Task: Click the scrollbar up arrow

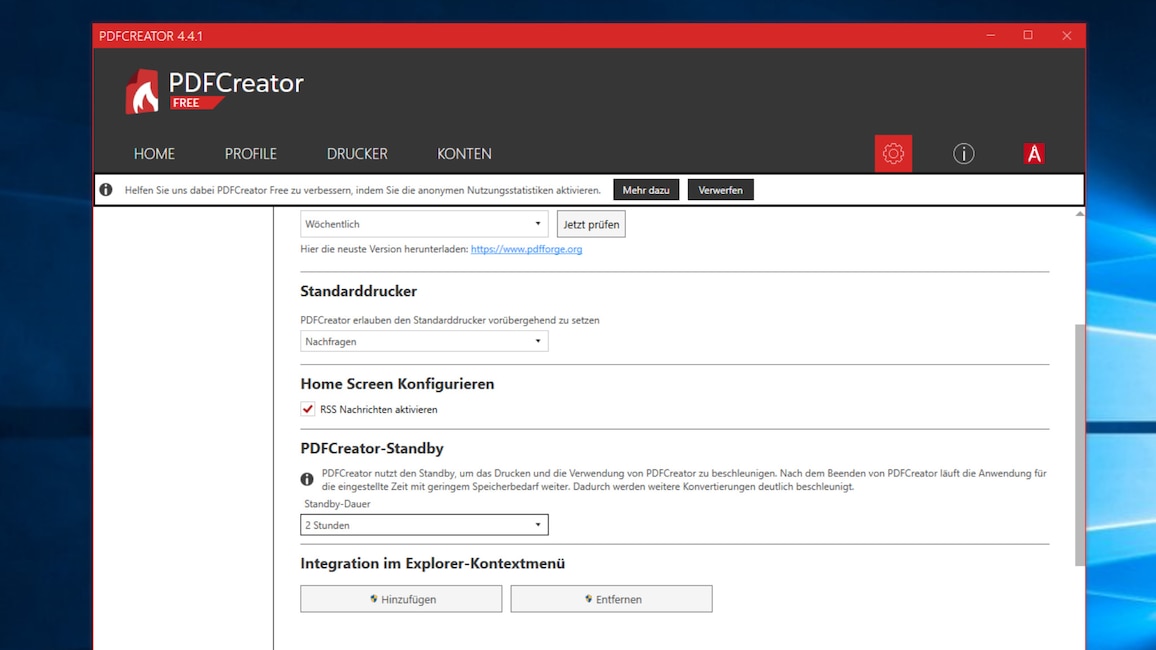Action: (1079, 214)
